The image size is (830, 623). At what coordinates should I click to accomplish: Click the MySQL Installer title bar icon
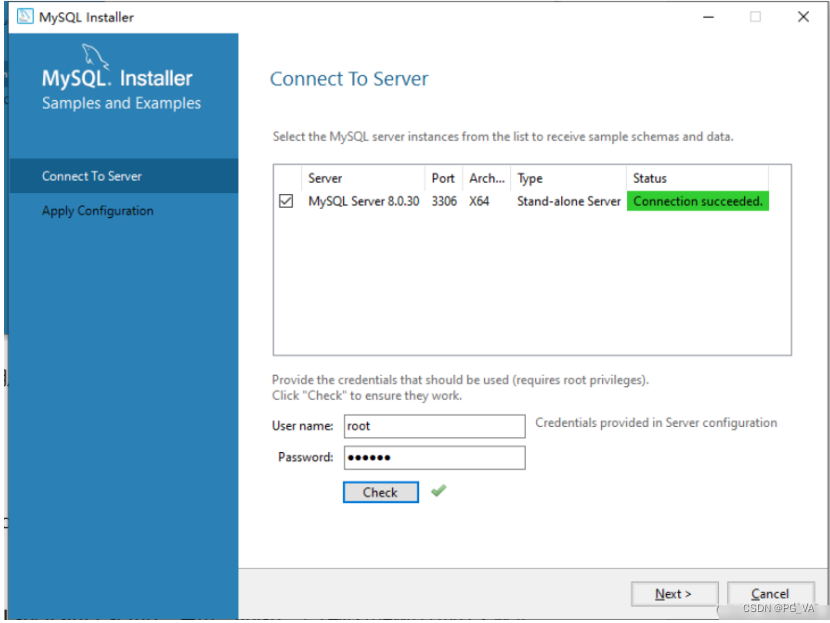click(x=25, y=16)
